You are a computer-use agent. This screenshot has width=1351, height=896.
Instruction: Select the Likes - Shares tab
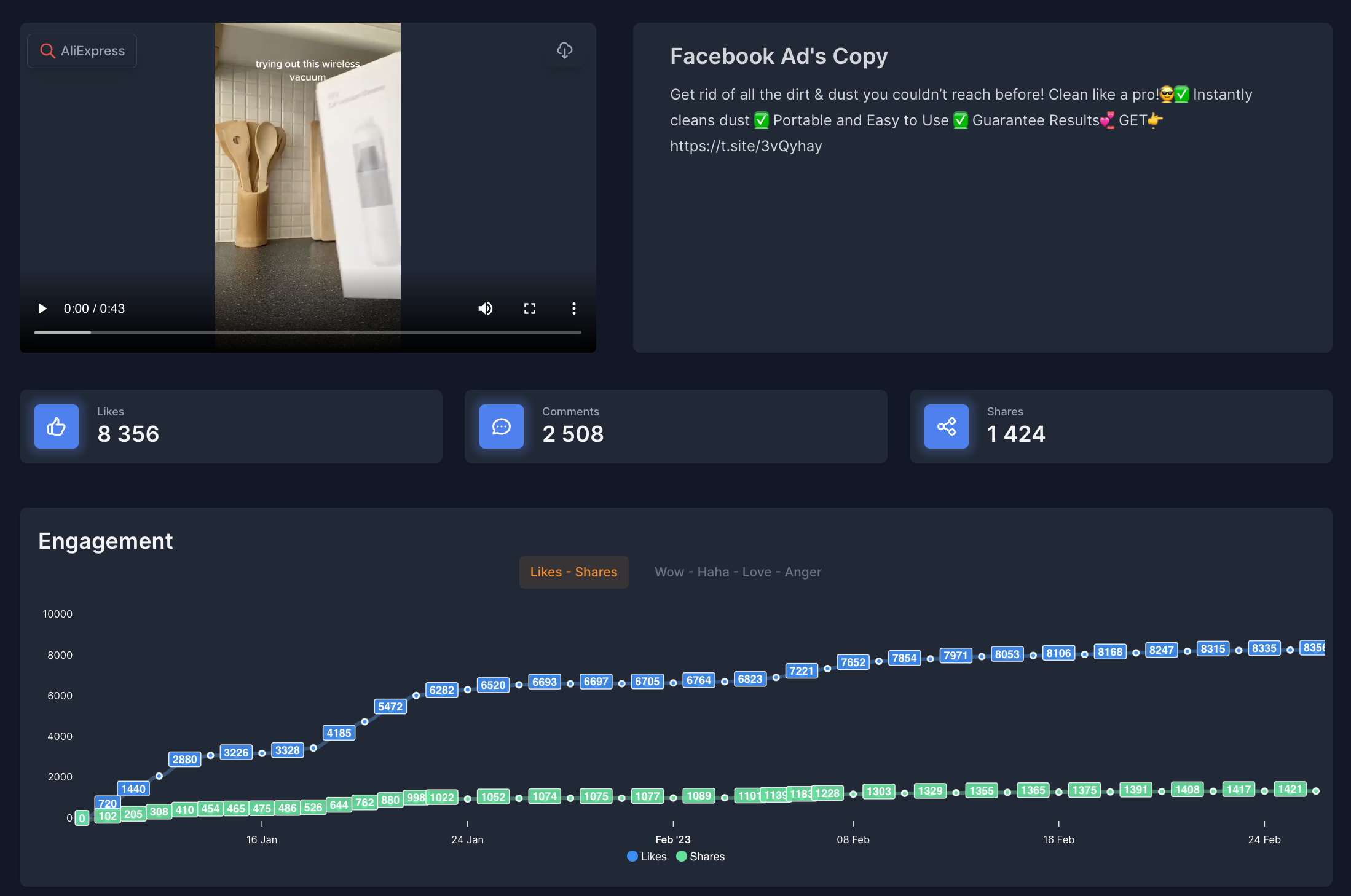point(573,572)
